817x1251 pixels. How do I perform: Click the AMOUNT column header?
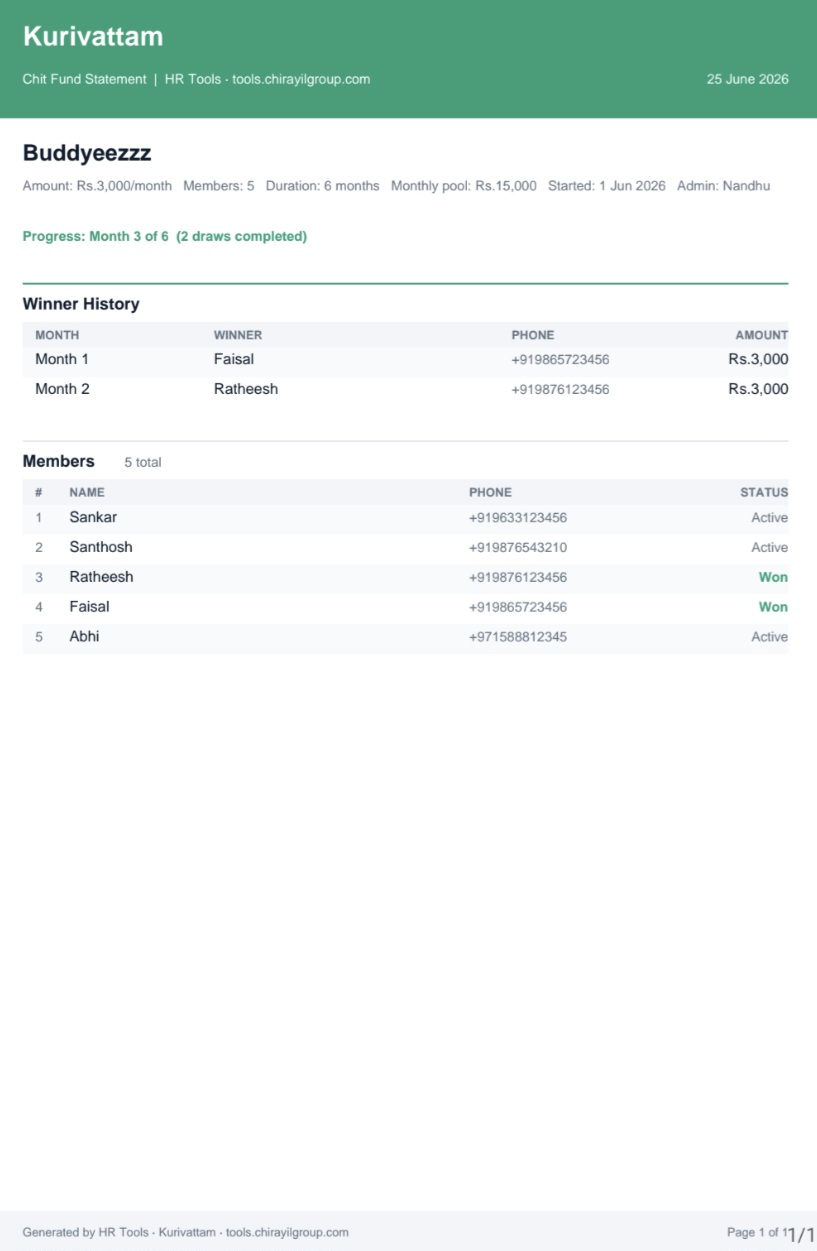(x=762, y=335)
